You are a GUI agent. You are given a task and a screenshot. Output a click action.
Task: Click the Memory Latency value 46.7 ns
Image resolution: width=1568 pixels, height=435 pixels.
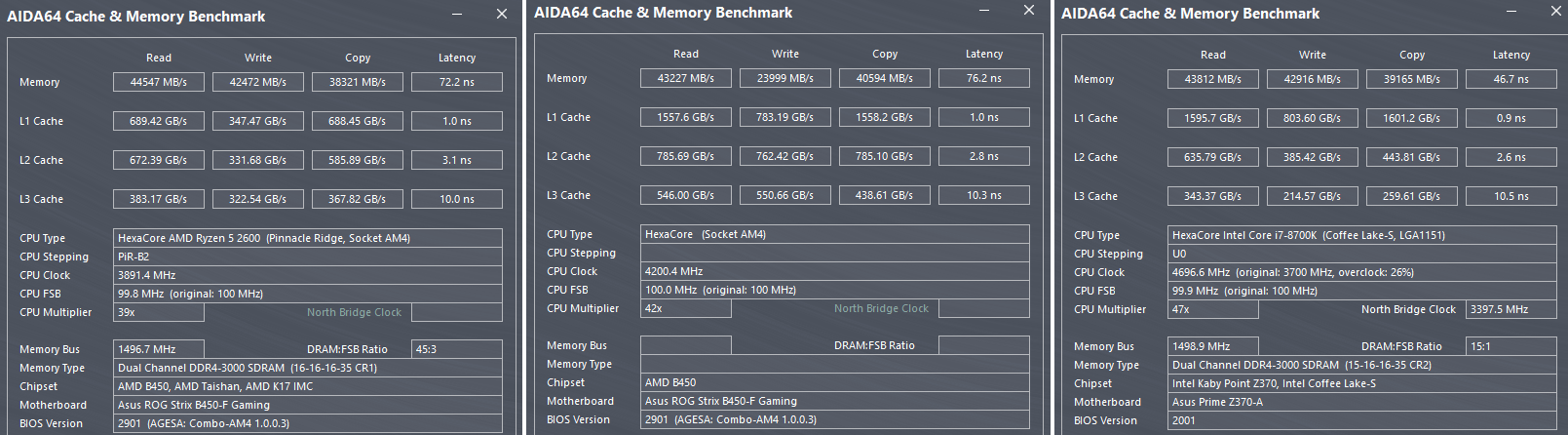(x=1511, y=80)
